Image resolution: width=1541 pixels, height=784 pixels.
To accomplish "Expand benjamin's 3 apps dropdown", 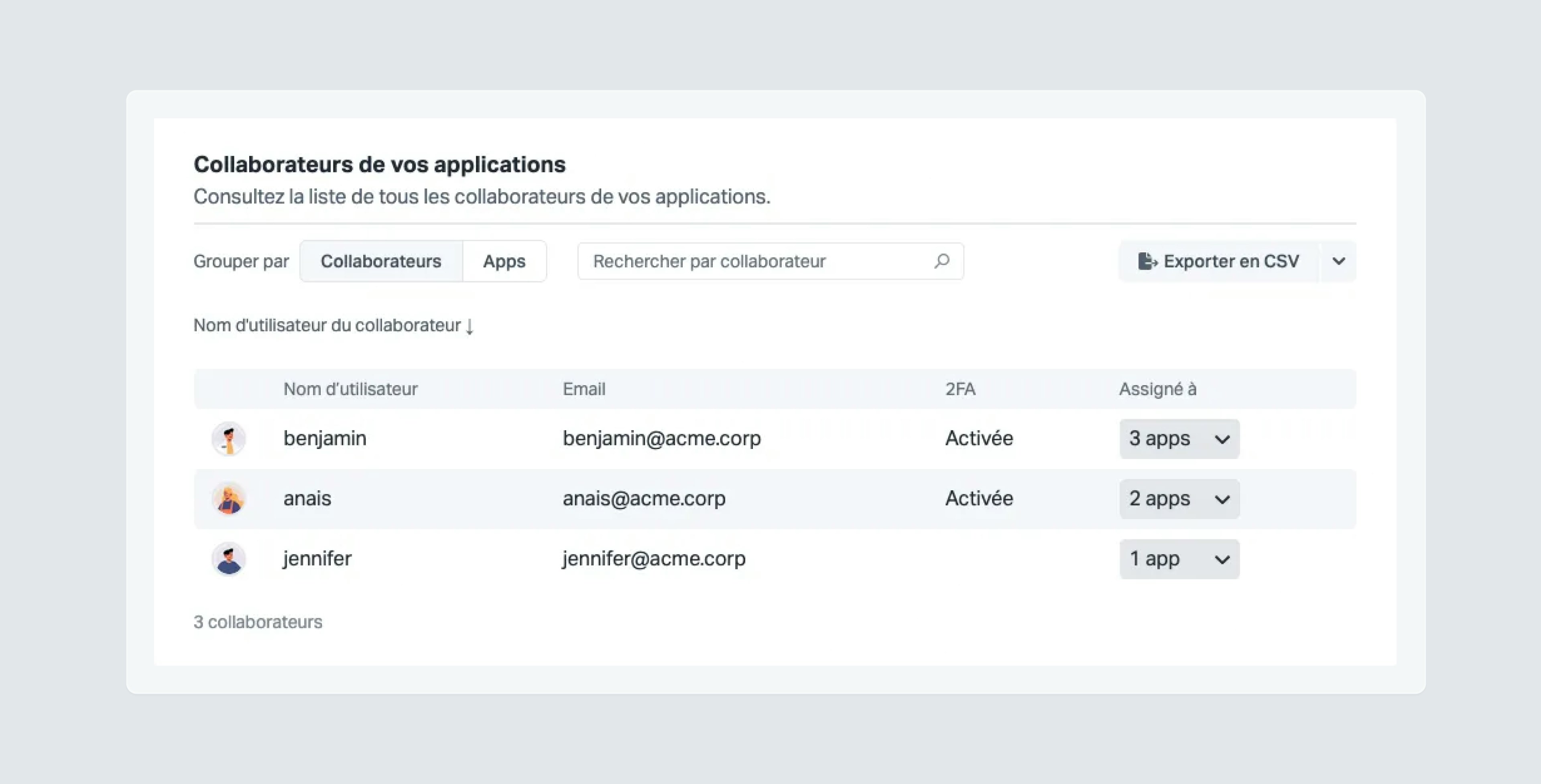I will coord(1179,439).
